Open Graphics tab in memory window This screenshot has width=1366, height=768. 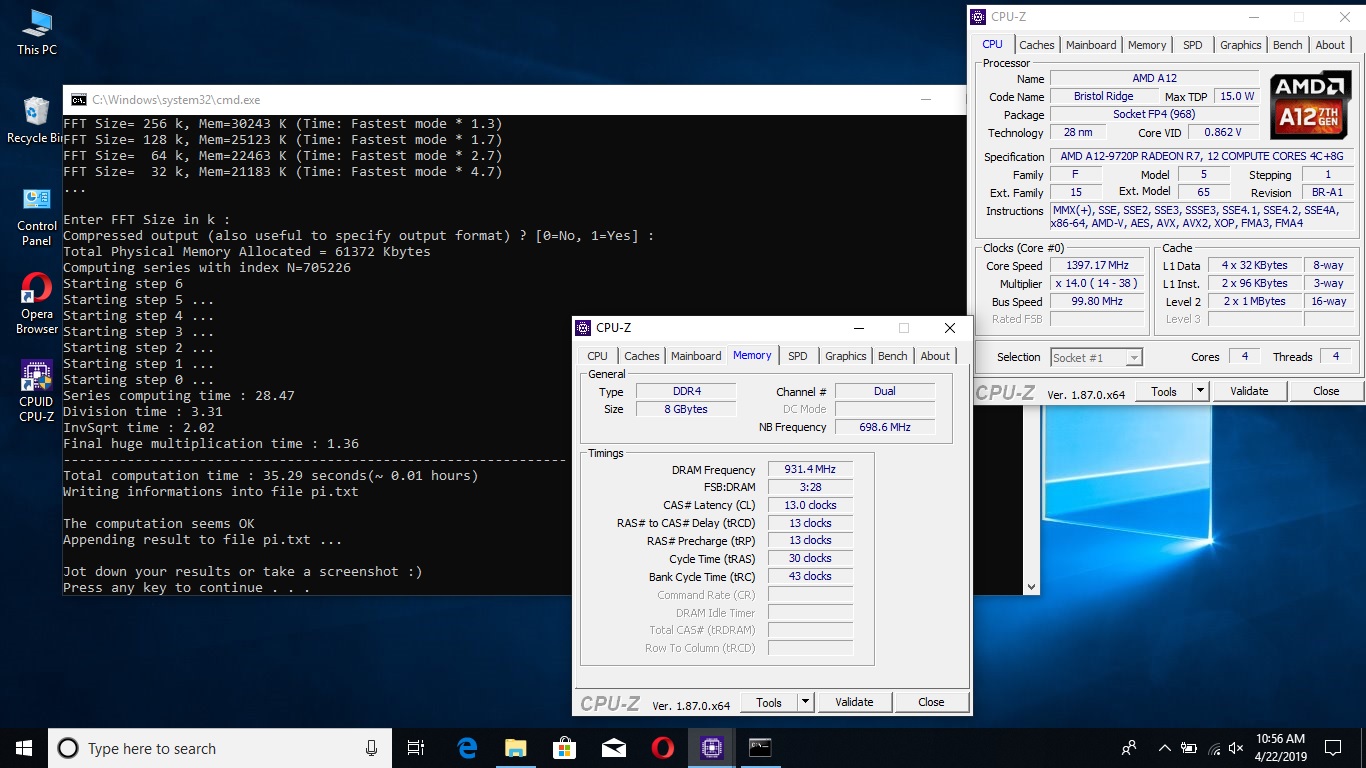pyautogui.click(x=845, y=356)
